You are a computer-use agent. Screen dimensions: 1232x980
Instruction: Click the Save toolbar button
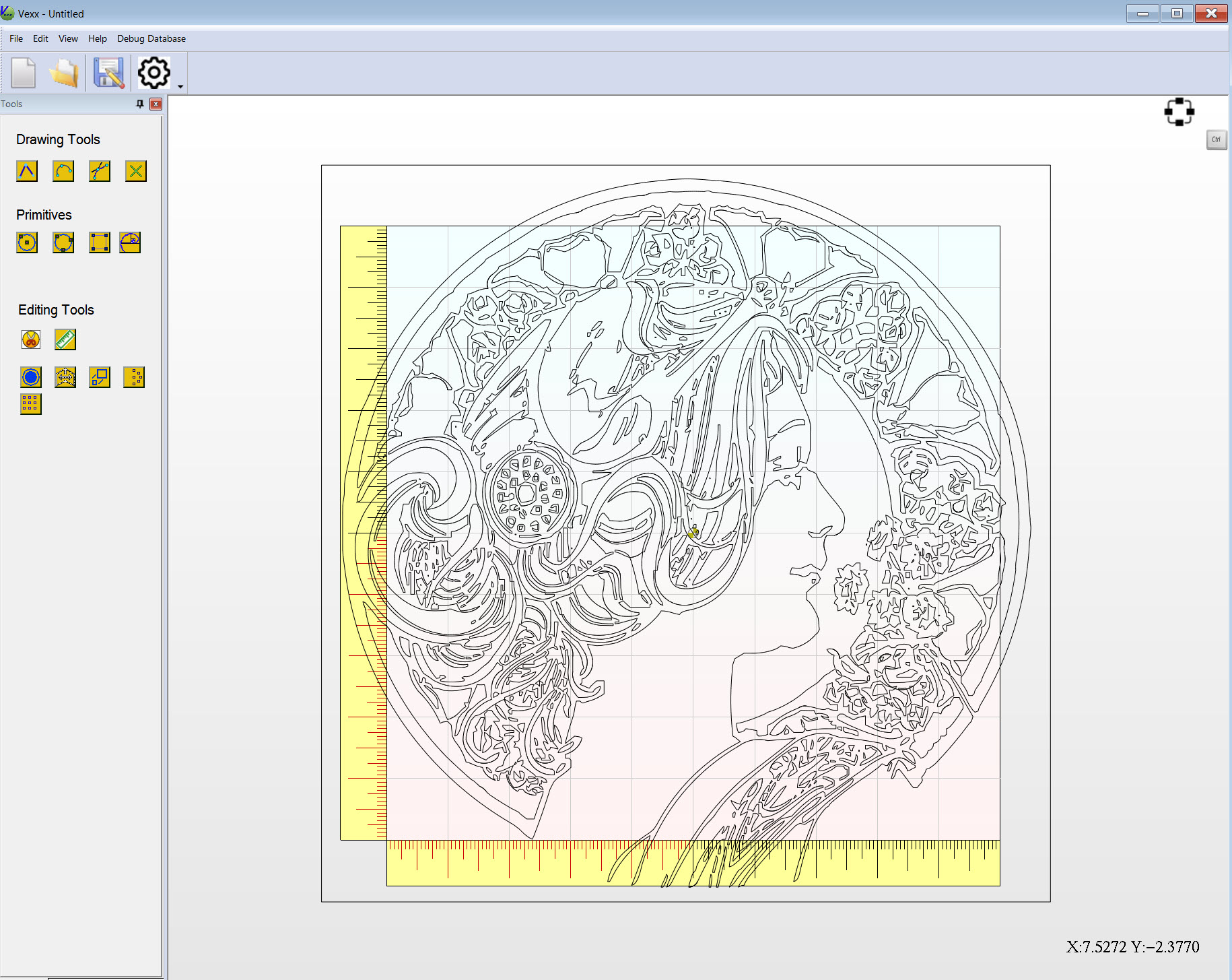[108, 73]
